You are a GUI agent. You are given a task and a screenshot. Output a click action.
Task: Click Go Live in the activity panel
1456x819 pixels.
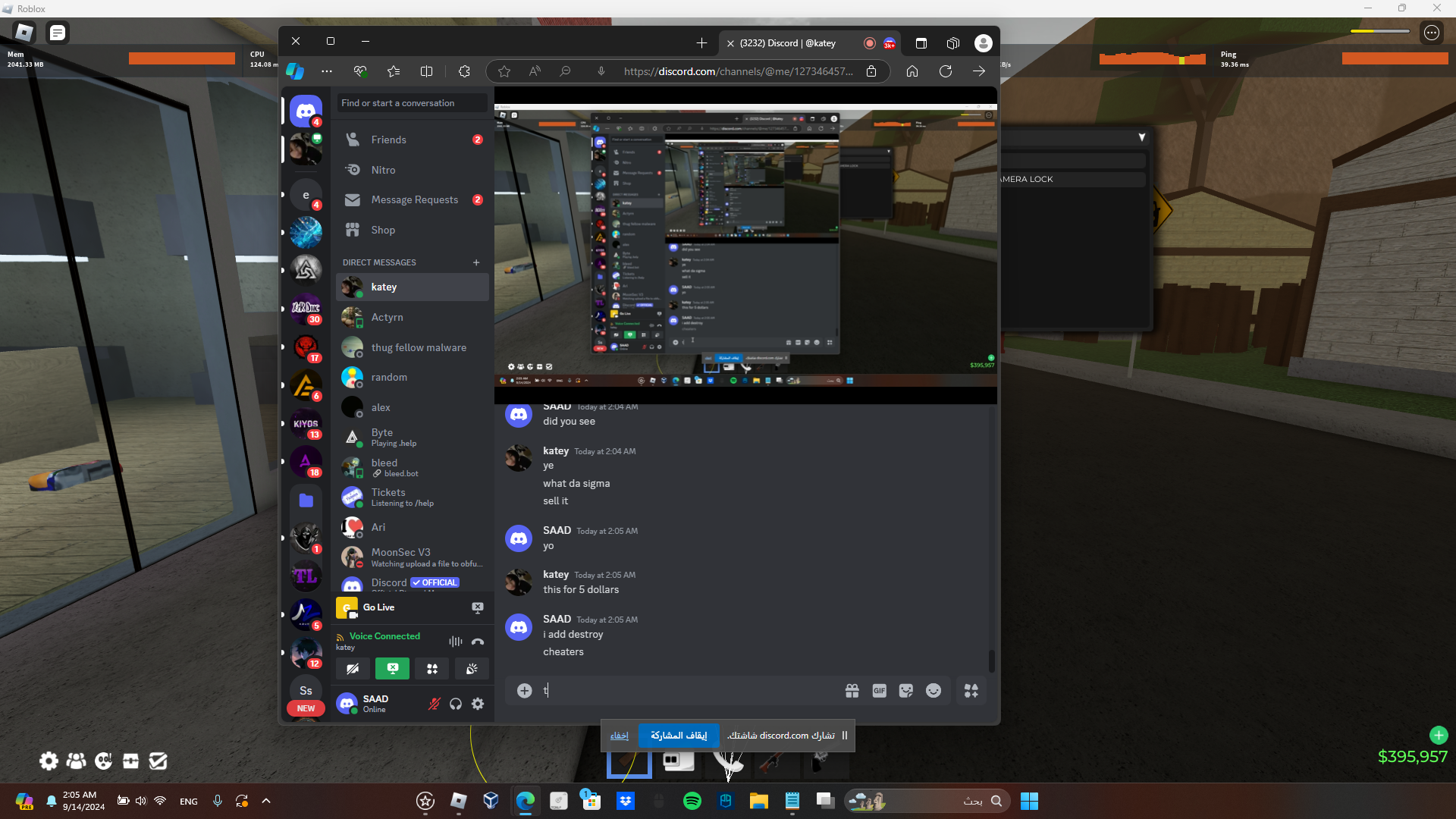click(x=378, y=607)
